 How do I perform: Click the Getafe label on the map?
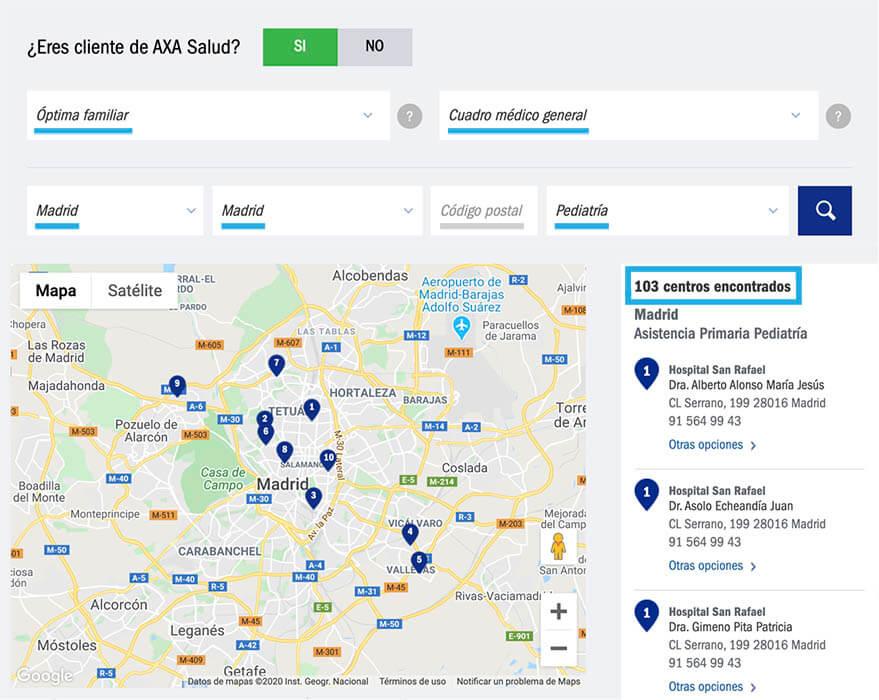click(x=244, y=670)
